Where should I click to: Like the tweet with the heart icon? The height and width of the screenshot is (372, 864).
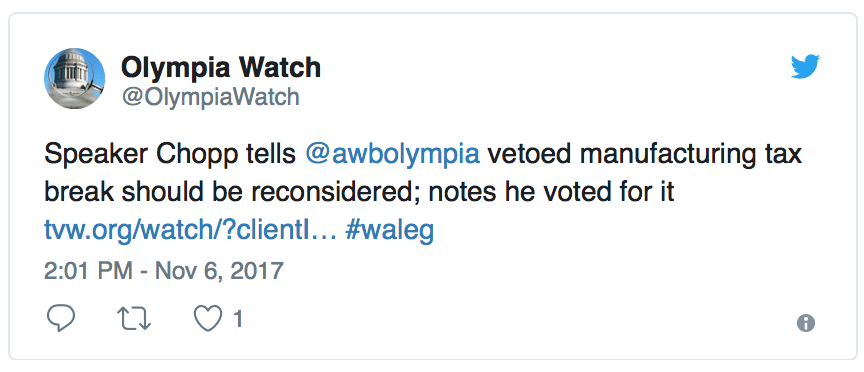coord(208,319)
